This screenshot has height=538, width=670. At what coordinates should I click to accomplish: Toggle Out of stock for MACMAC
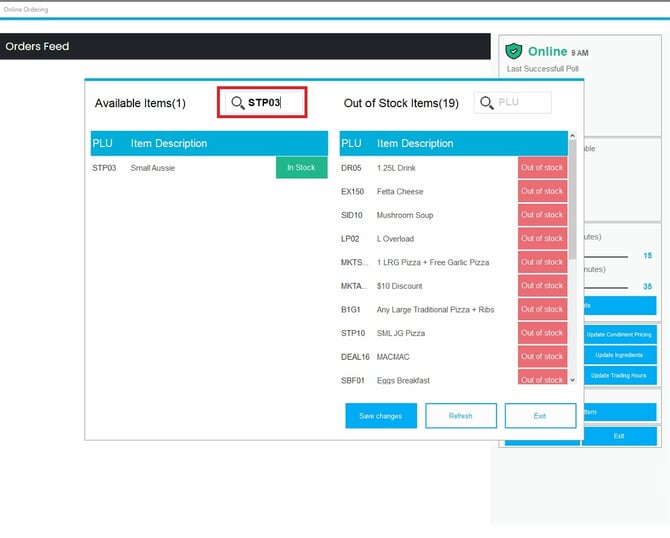tap(542, 356)
